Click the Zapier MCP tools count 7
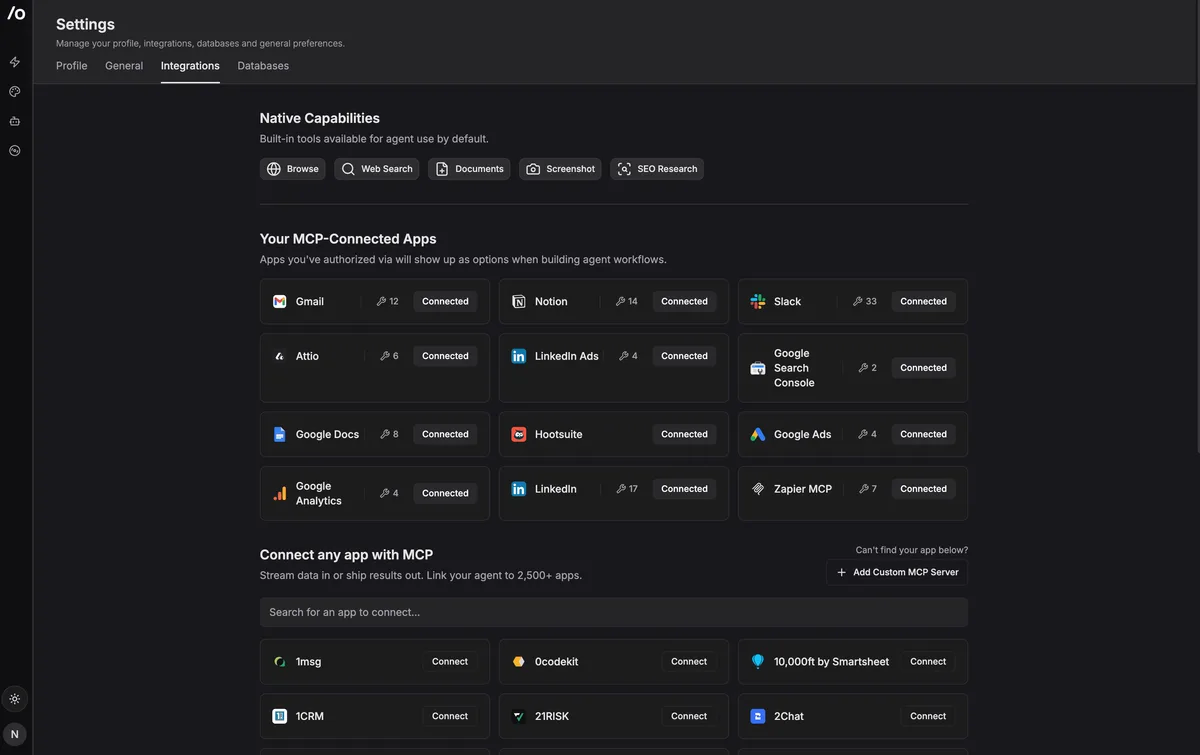Viewport: 1200px width, 755px height. point(867,489)
